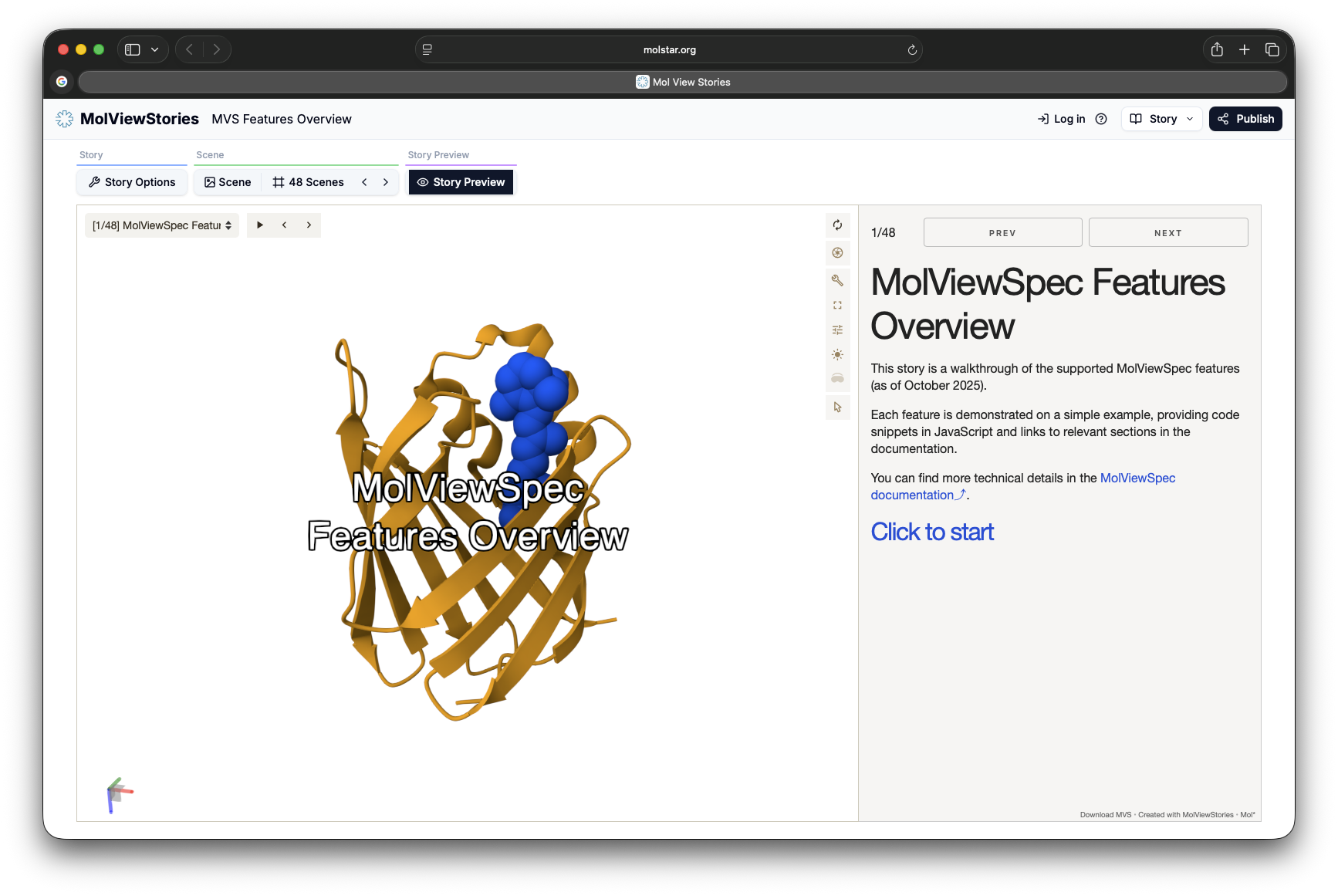
Task: Open the wrench controls panel icon
Action: [x=837, y=280]
